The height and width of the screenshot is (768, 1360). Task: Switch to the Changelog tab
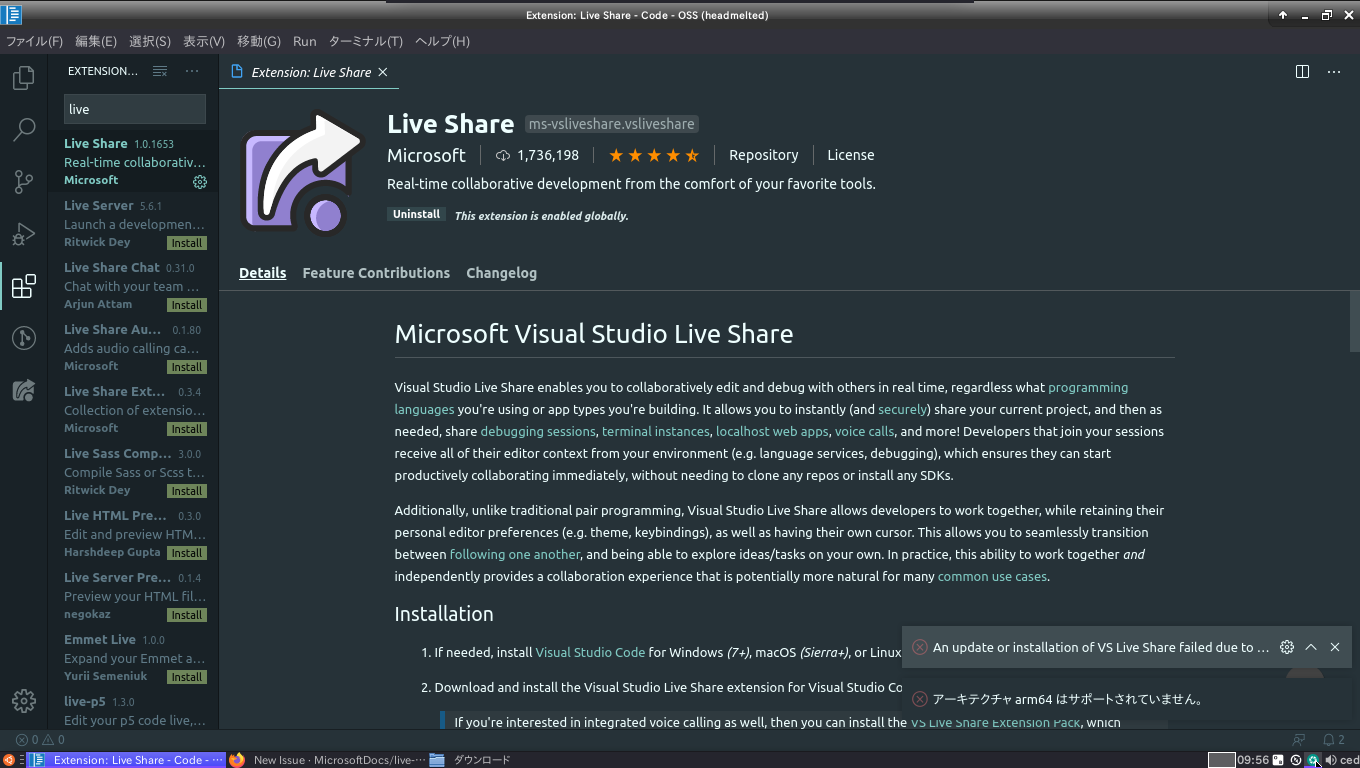pos(501,272)
